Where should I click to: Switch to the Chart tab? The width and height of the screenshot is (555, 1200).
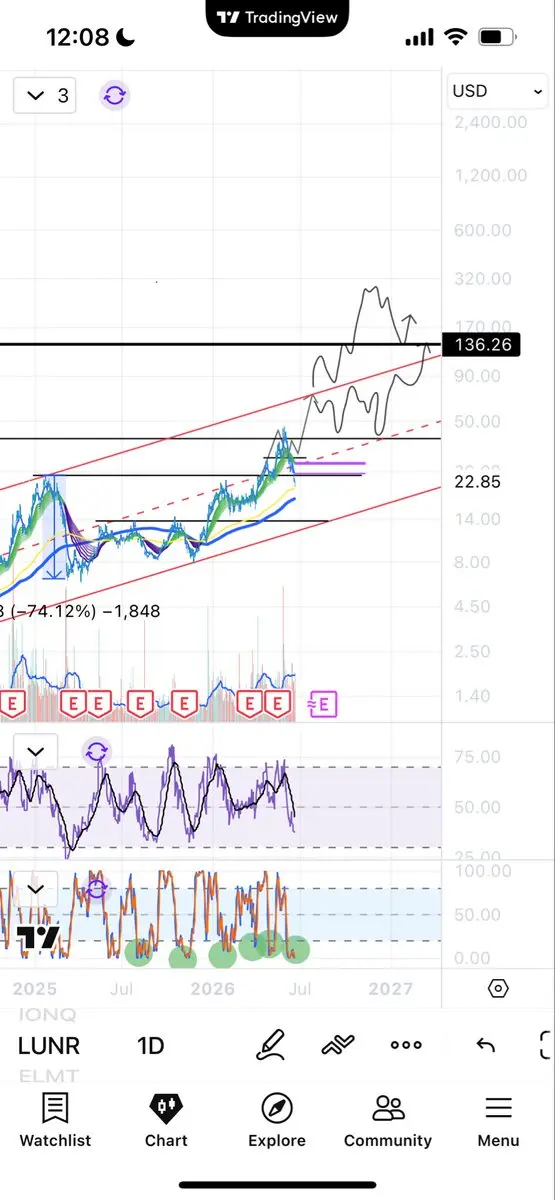(x=166, y=1120)
